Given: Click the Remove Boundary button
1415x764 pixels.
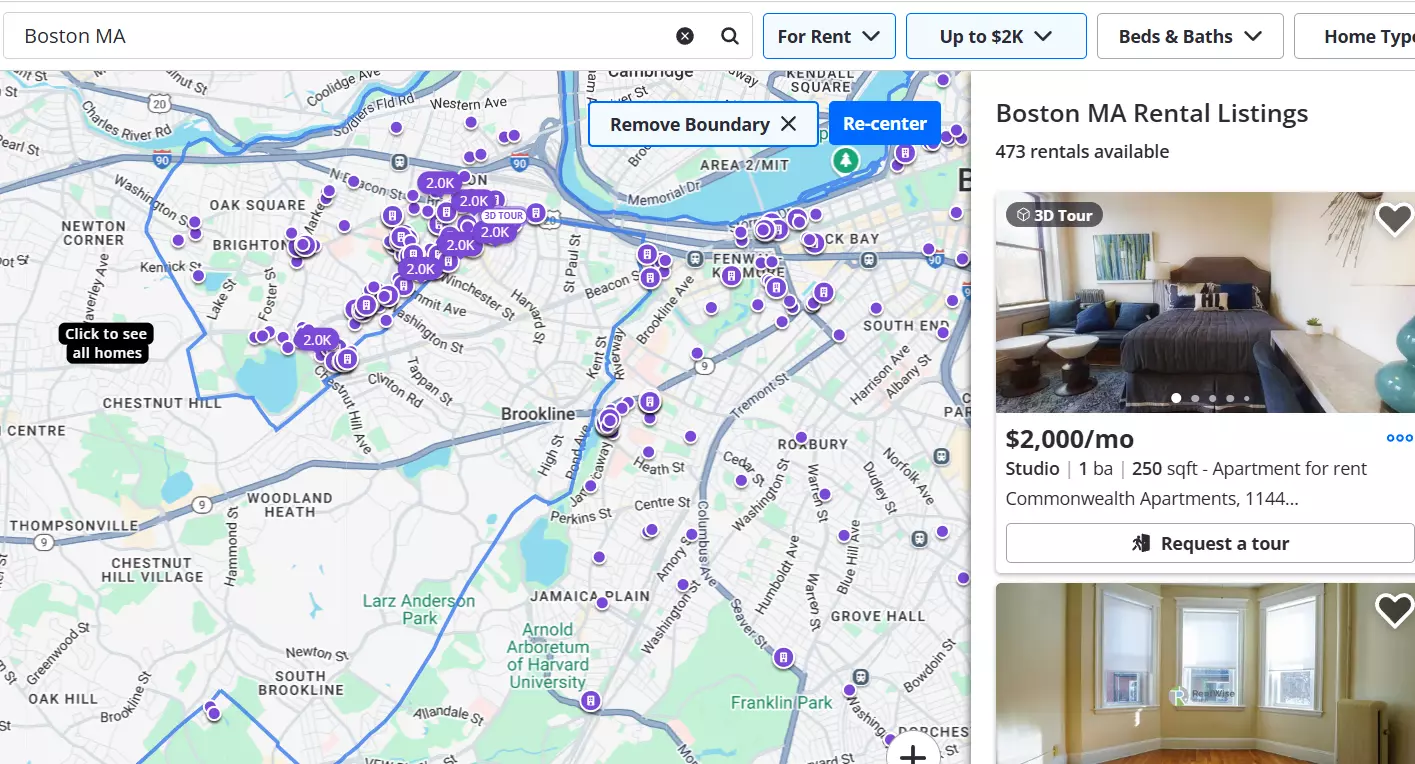Looking at the screenshot, I should tap(703, 124).
